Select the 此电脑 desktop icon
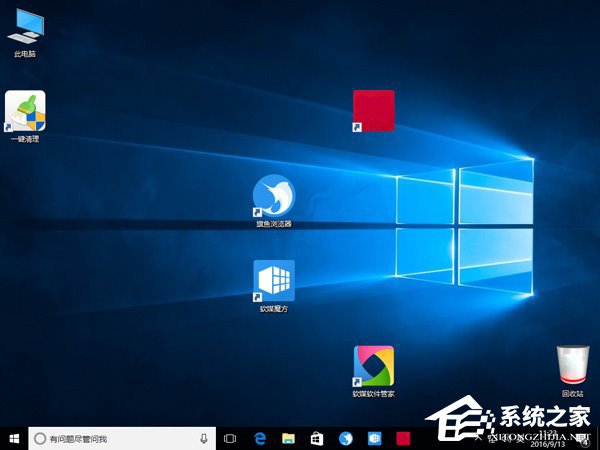 pyautogui.click(x=25, y=33)
